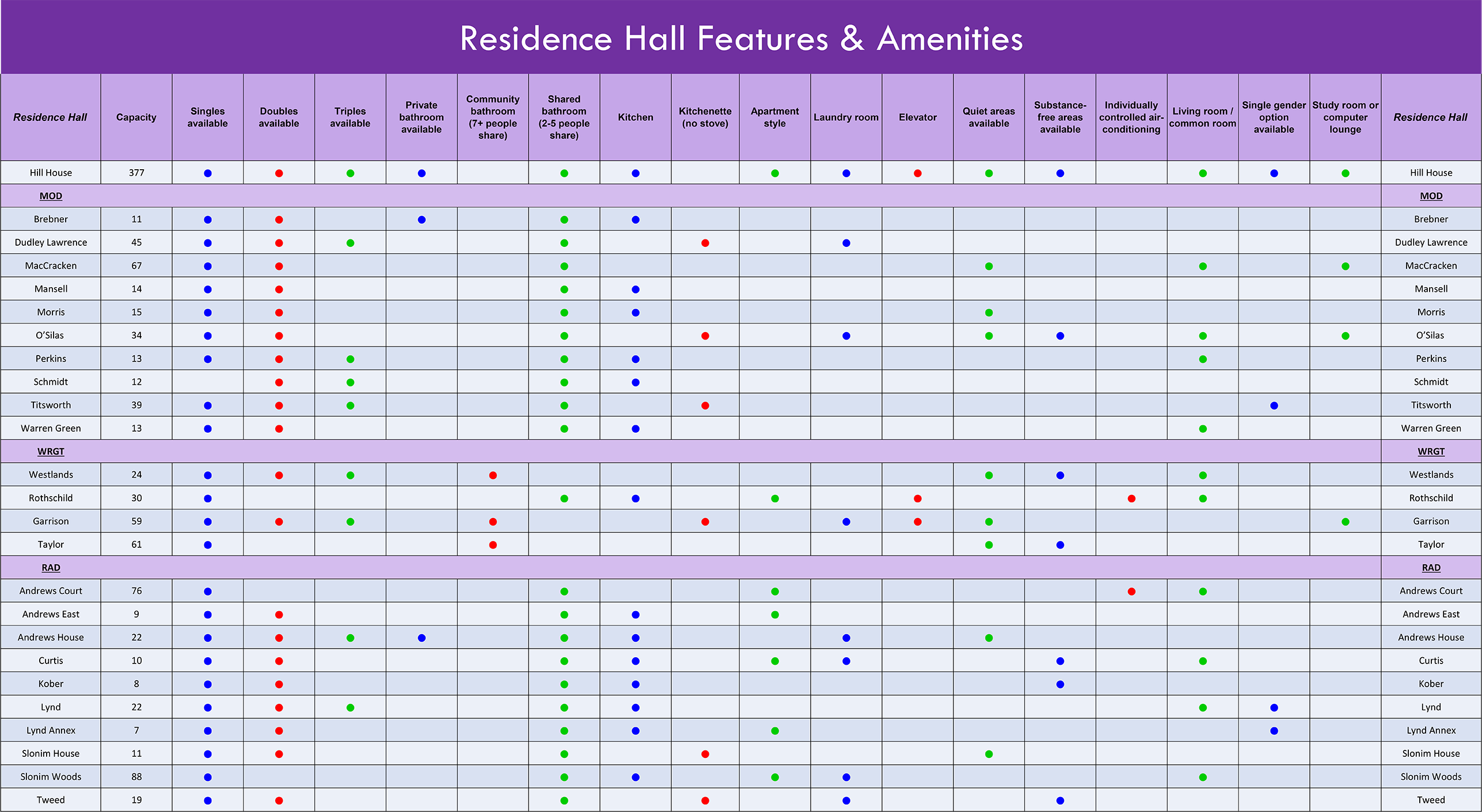Image resolution: width=1482 pixels, height=812 pixels.
Task: Toggle the blue Substance-free dot for Tweed
Action: click(1060, 799)
